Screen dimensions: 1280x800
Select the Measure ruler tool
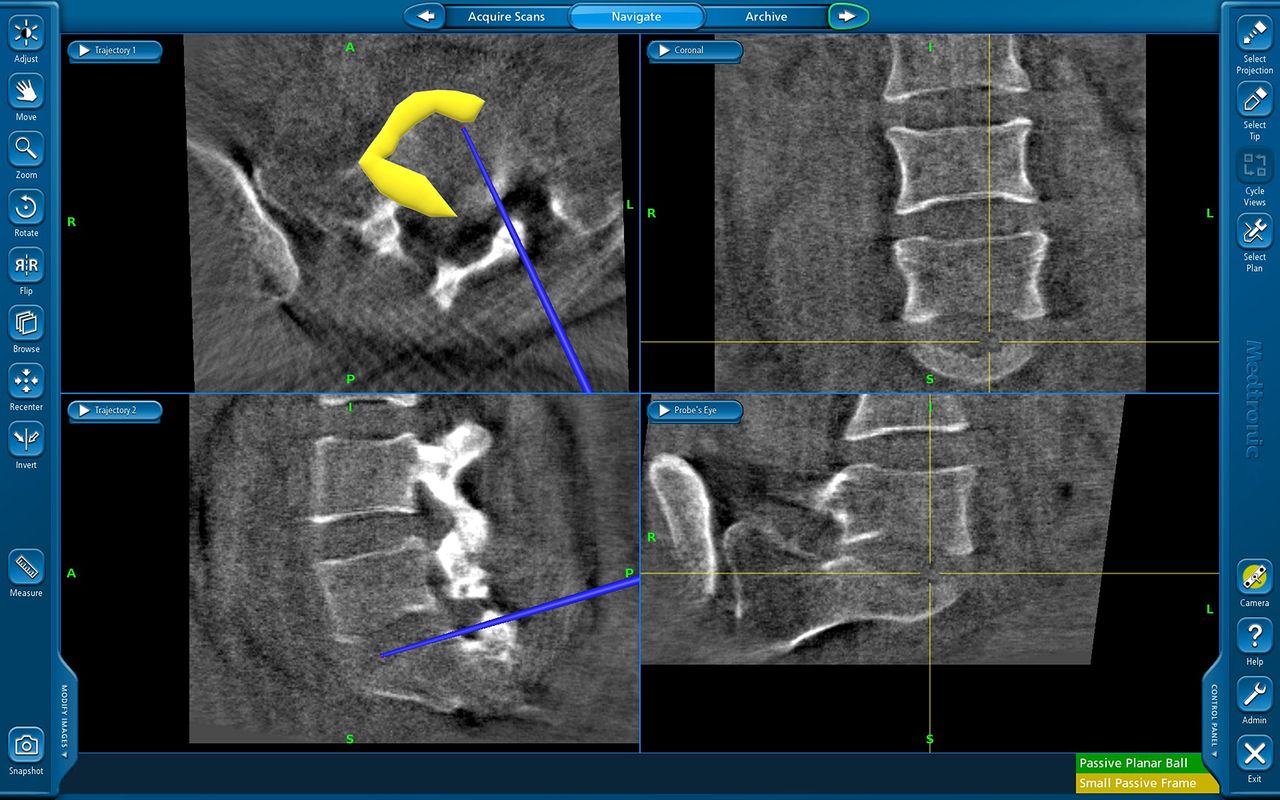(x=26, y=567)
